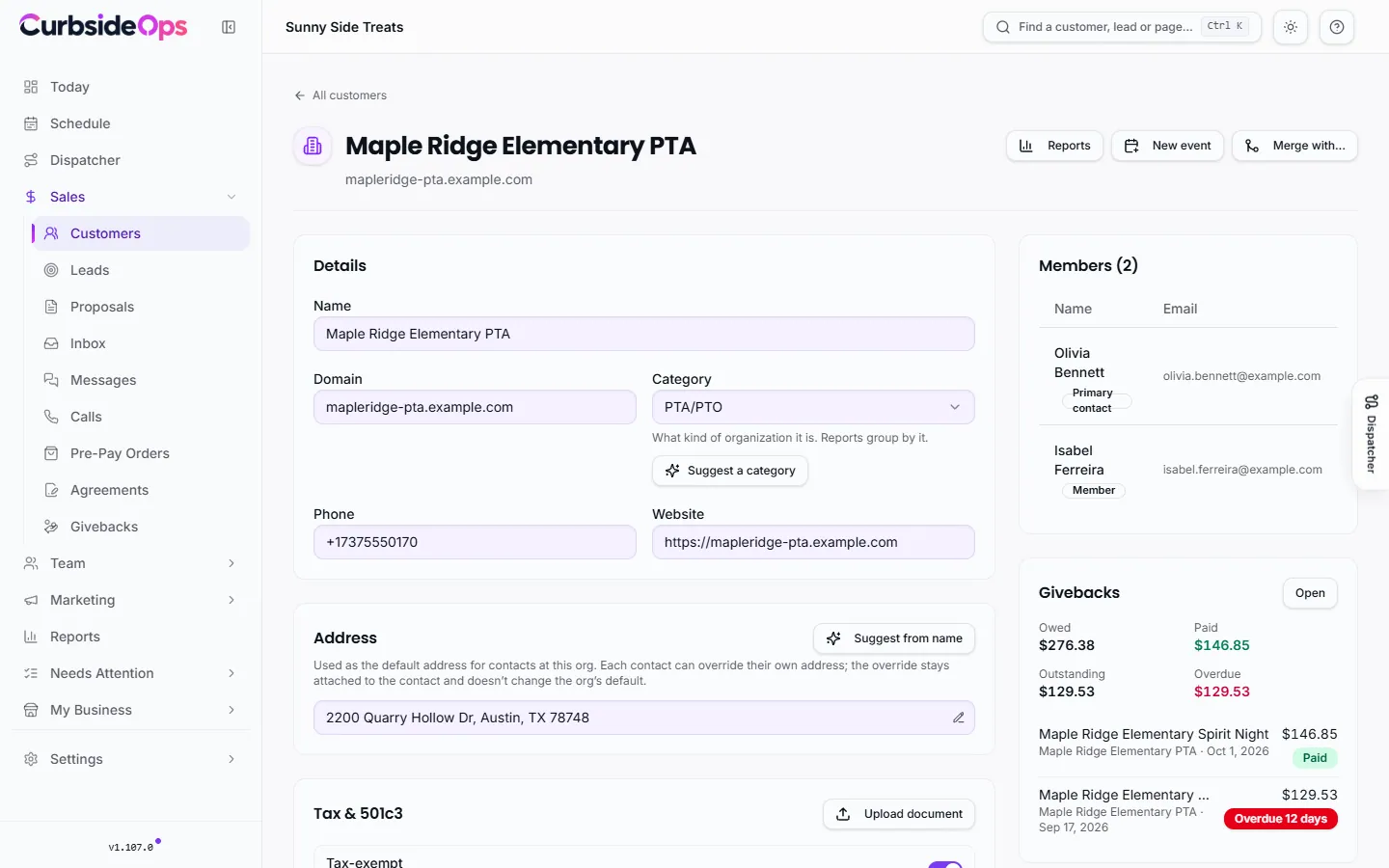Click the pencil edit icon in address field
This screenshot has width=1389, height=868.
958,718
